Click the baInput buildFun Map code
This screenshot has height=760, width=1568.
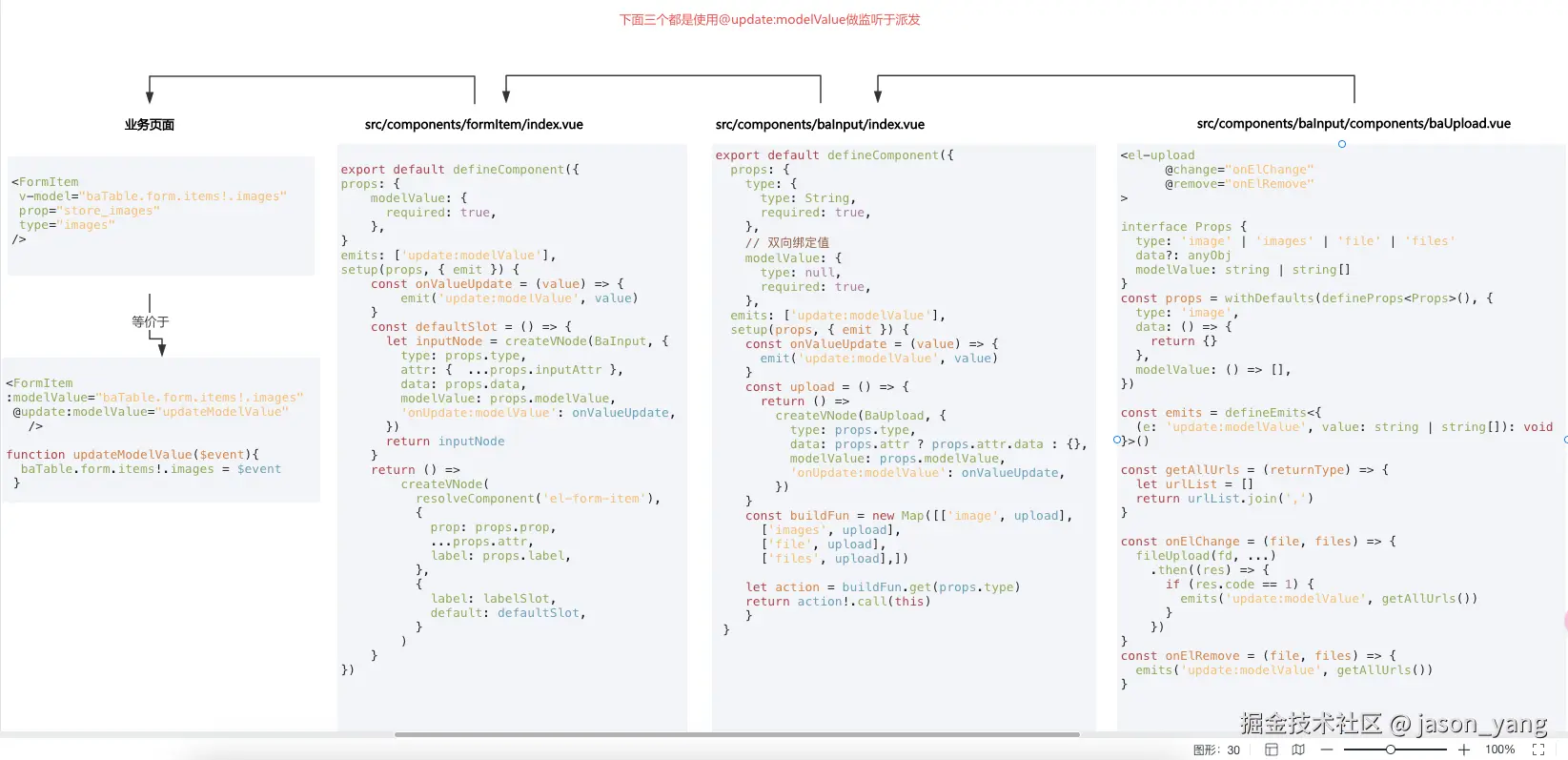pyautogui.click(x=908, y=537)
